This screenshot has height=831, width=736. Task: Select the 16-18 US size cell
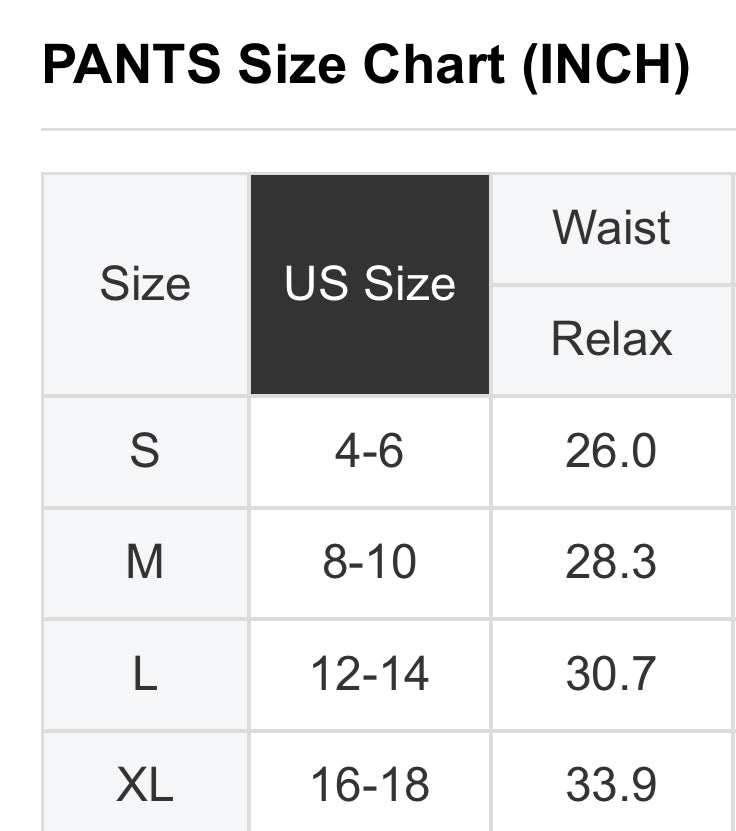pyautogui.click(x=370, y=785)
